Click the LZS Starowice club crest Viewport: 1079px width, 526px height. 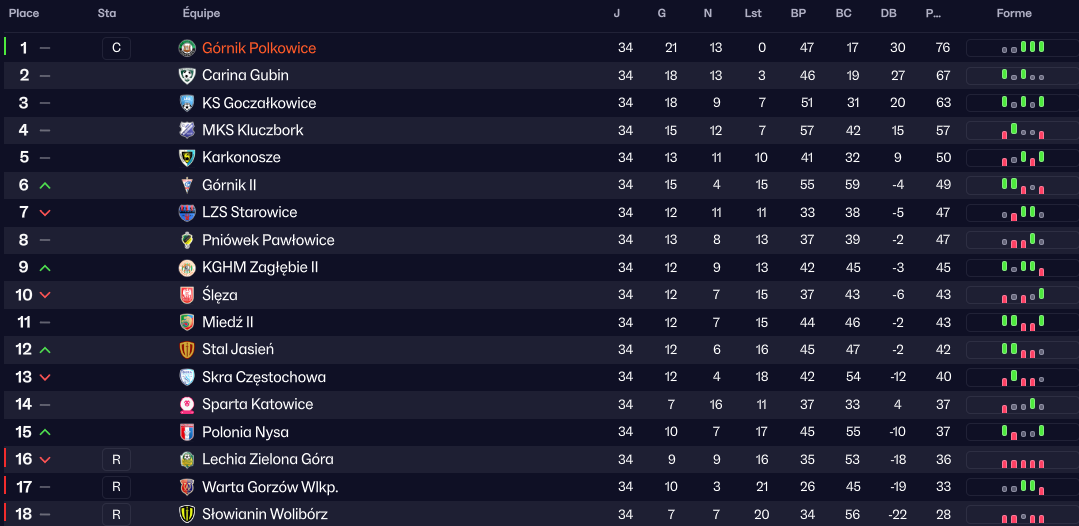click(187, 212)
